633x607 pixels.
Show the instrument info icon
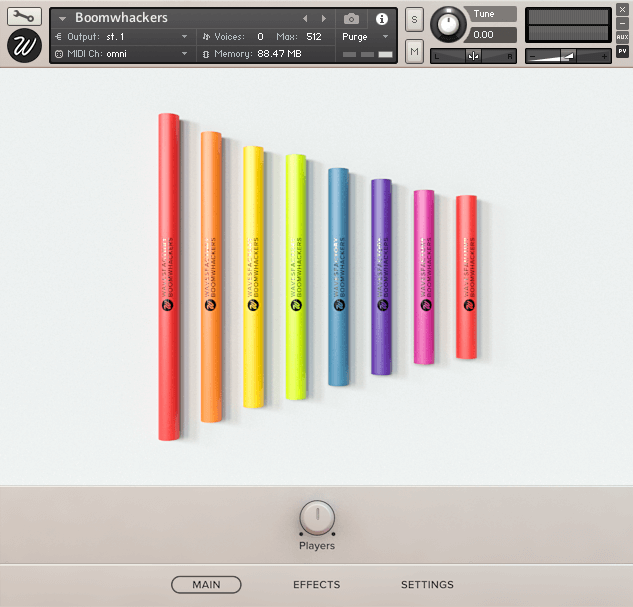pyautogui.click(x=381, y=19)
